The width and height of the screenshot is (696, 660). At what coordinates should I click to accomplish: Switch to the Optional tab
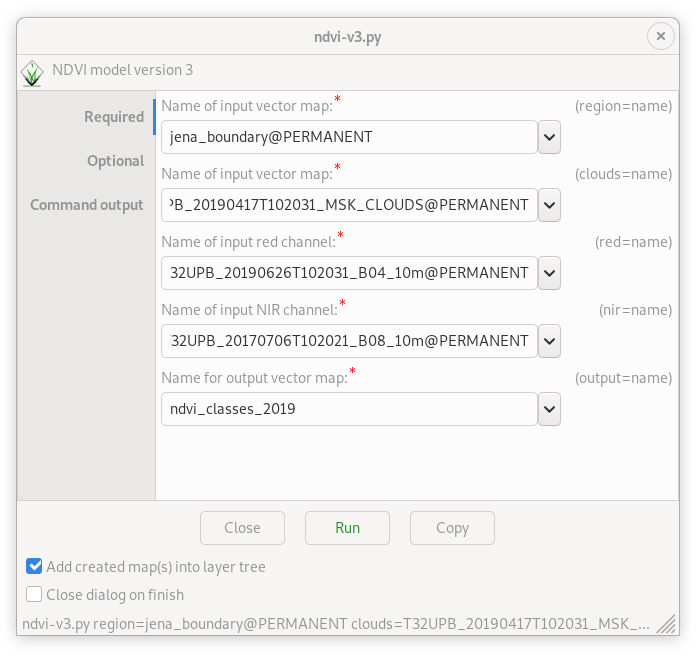(115, 161)
